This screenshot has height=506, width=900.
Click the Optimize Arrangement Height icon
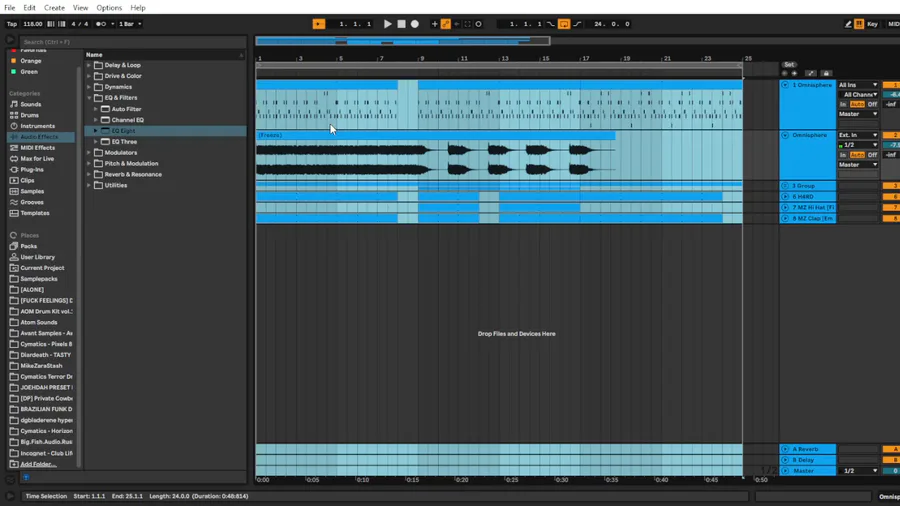tap(810, 73)
